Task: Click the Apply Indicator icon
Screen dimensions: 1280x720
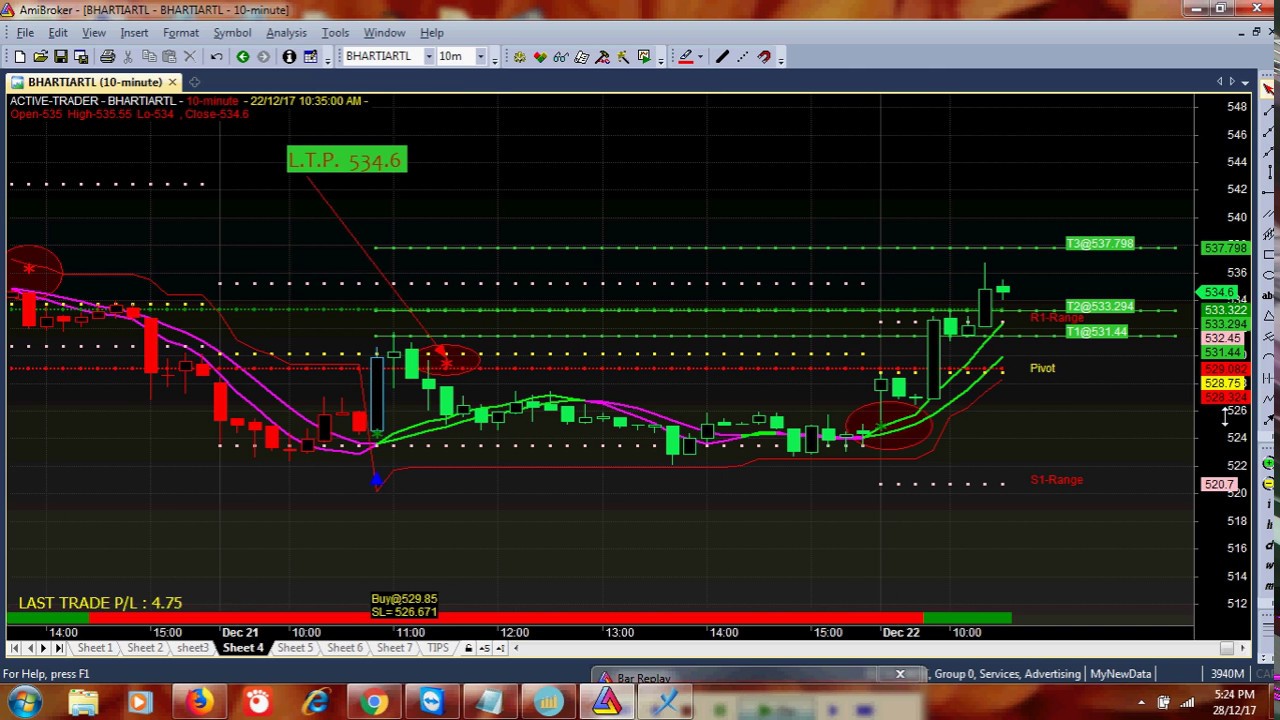Action: point(603,57)
